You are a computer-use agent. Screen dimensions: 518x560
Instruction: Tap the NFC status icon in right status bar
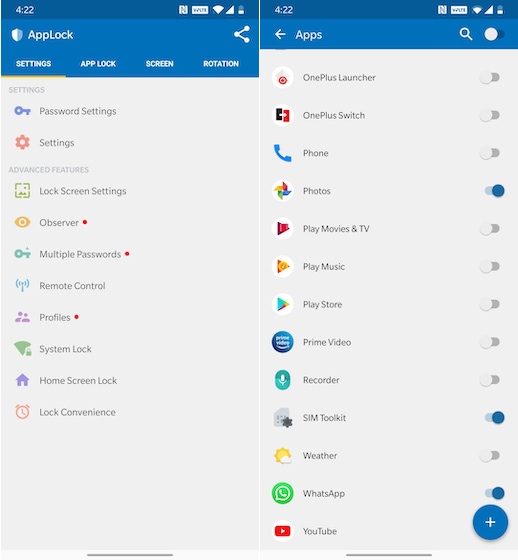click(442, 10)
